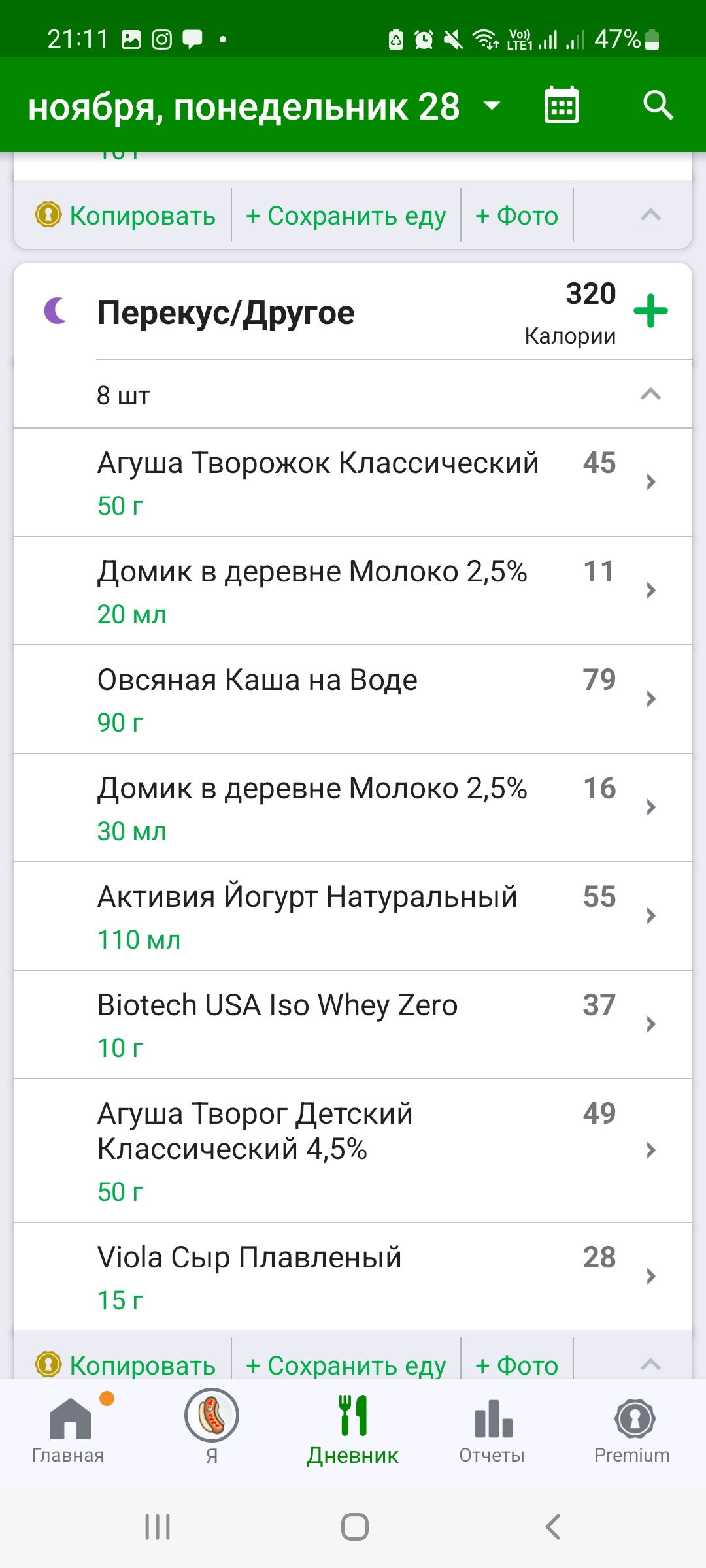Open the Главная home tab

pos(69,1427)
